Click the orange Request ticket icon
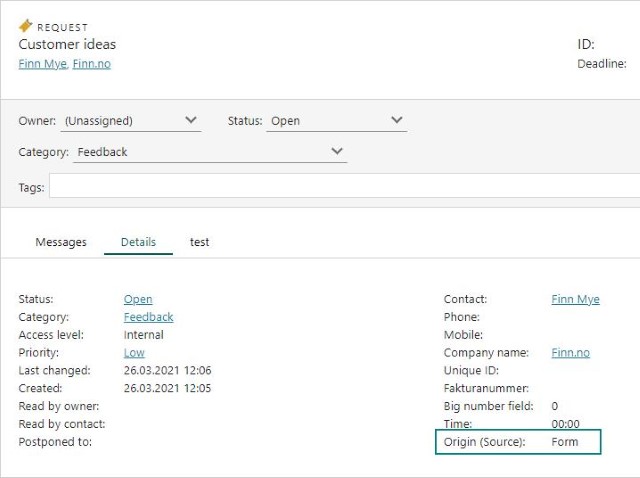Image resolution: width=640 pixels, height=478 pixels. [25, 26]
